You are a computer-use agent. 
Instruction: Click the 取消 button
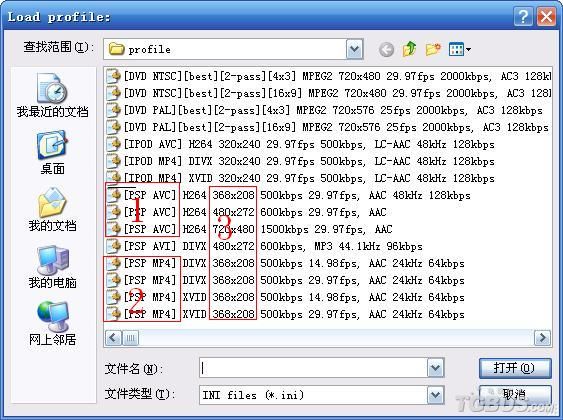[x=515, y=395]
